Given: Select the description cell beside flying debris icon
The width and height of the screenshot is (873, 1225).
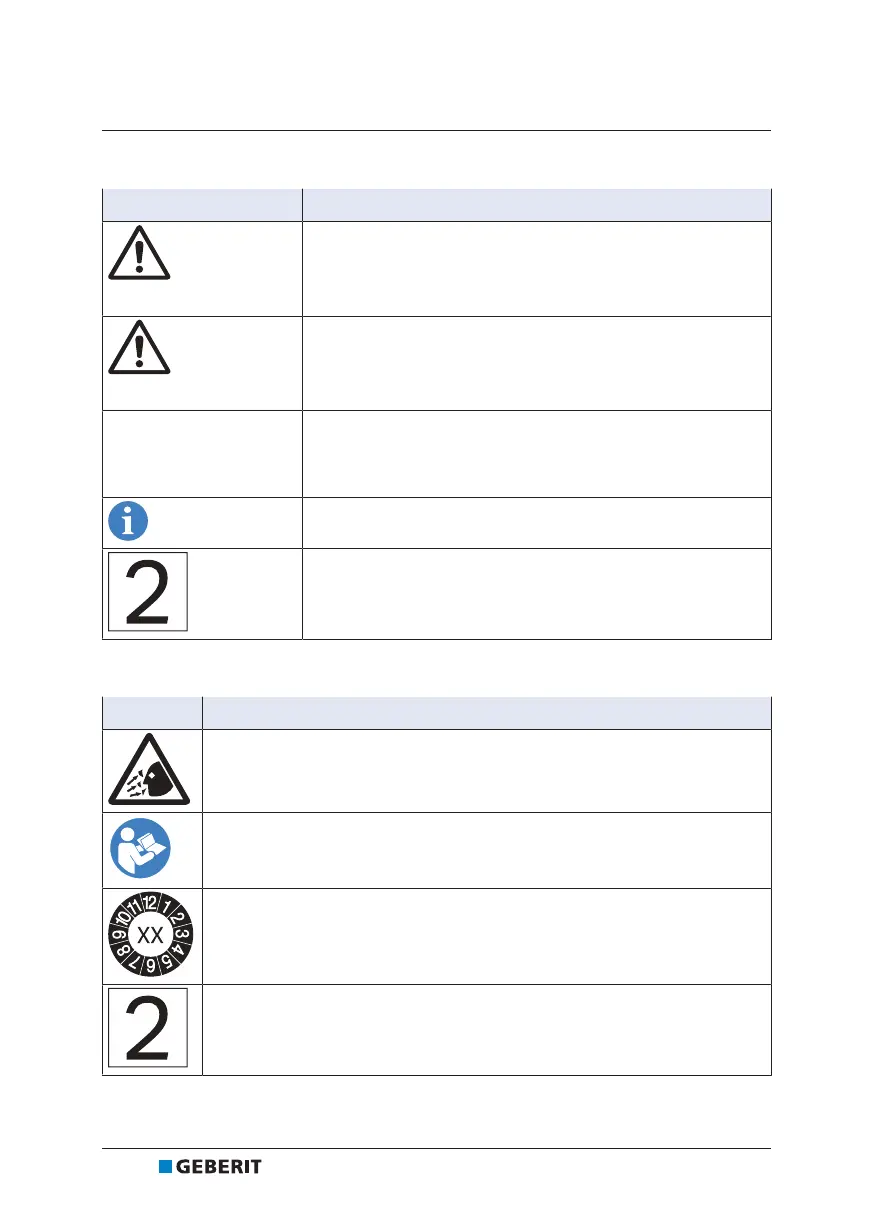Looking at the screenshot, I should point(486,771).
